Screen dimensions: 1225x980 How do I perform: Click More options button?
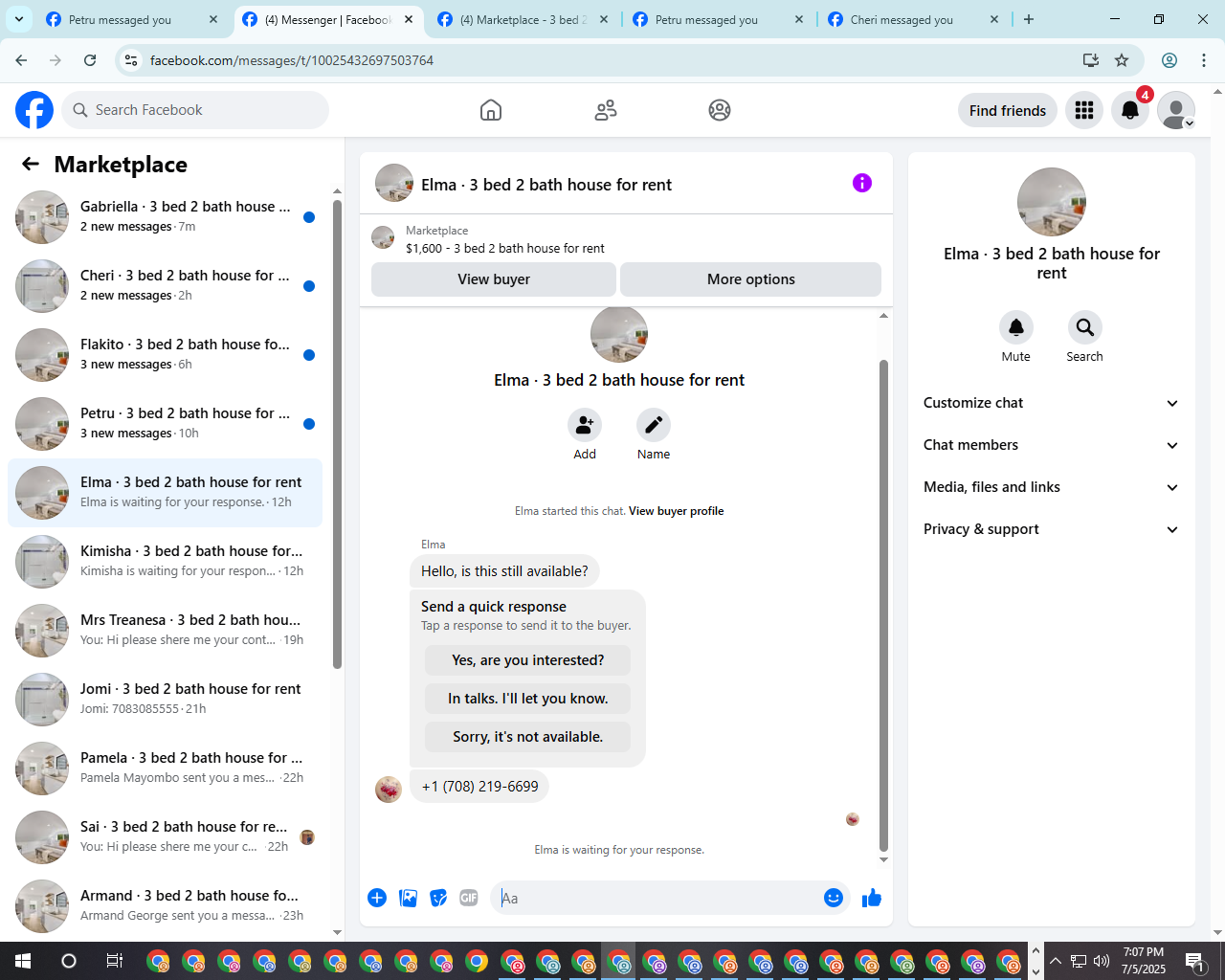(751, 279)
